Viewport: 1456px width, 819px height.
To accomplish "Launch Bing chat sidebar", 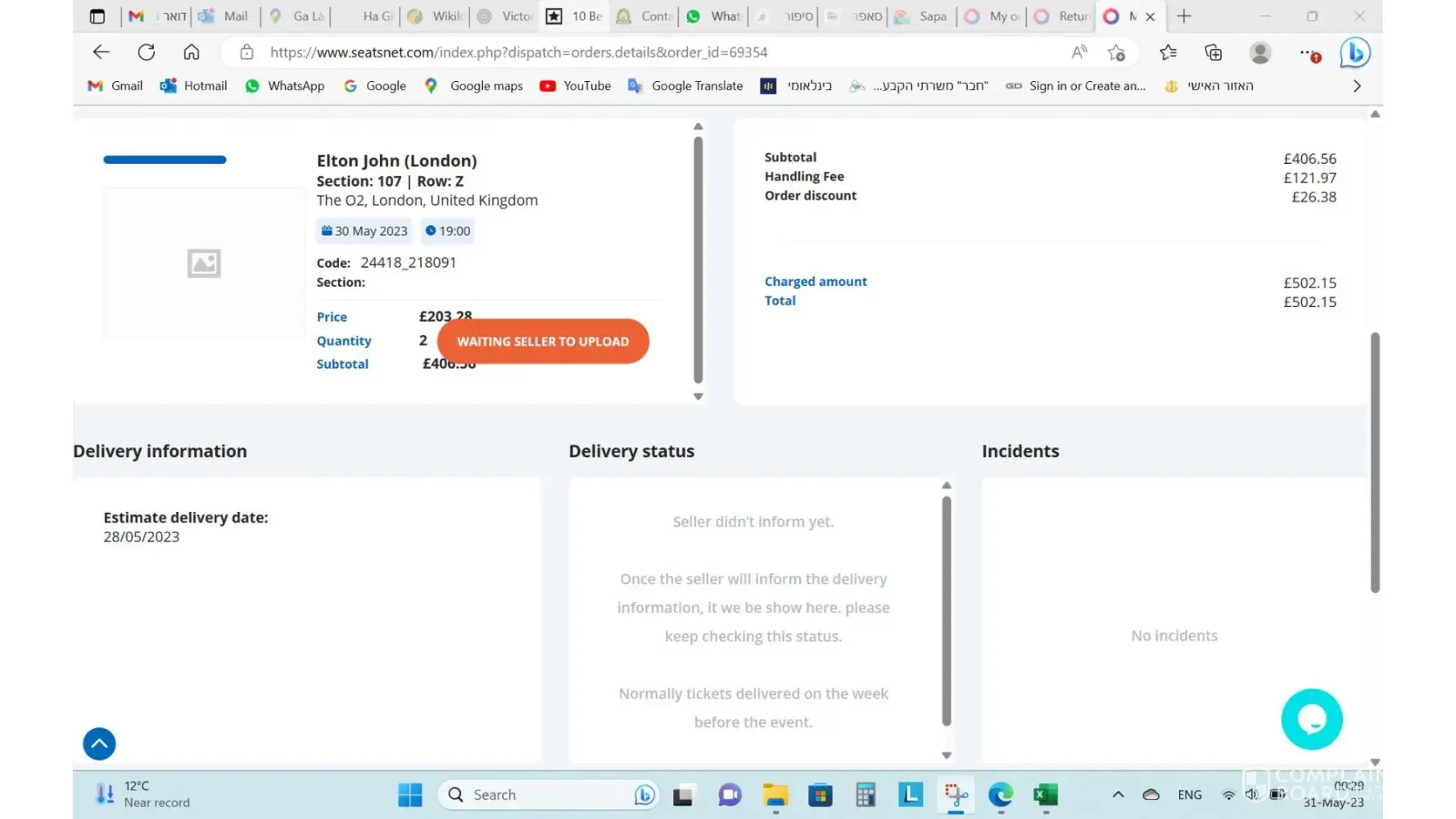I will (1355, 53).
